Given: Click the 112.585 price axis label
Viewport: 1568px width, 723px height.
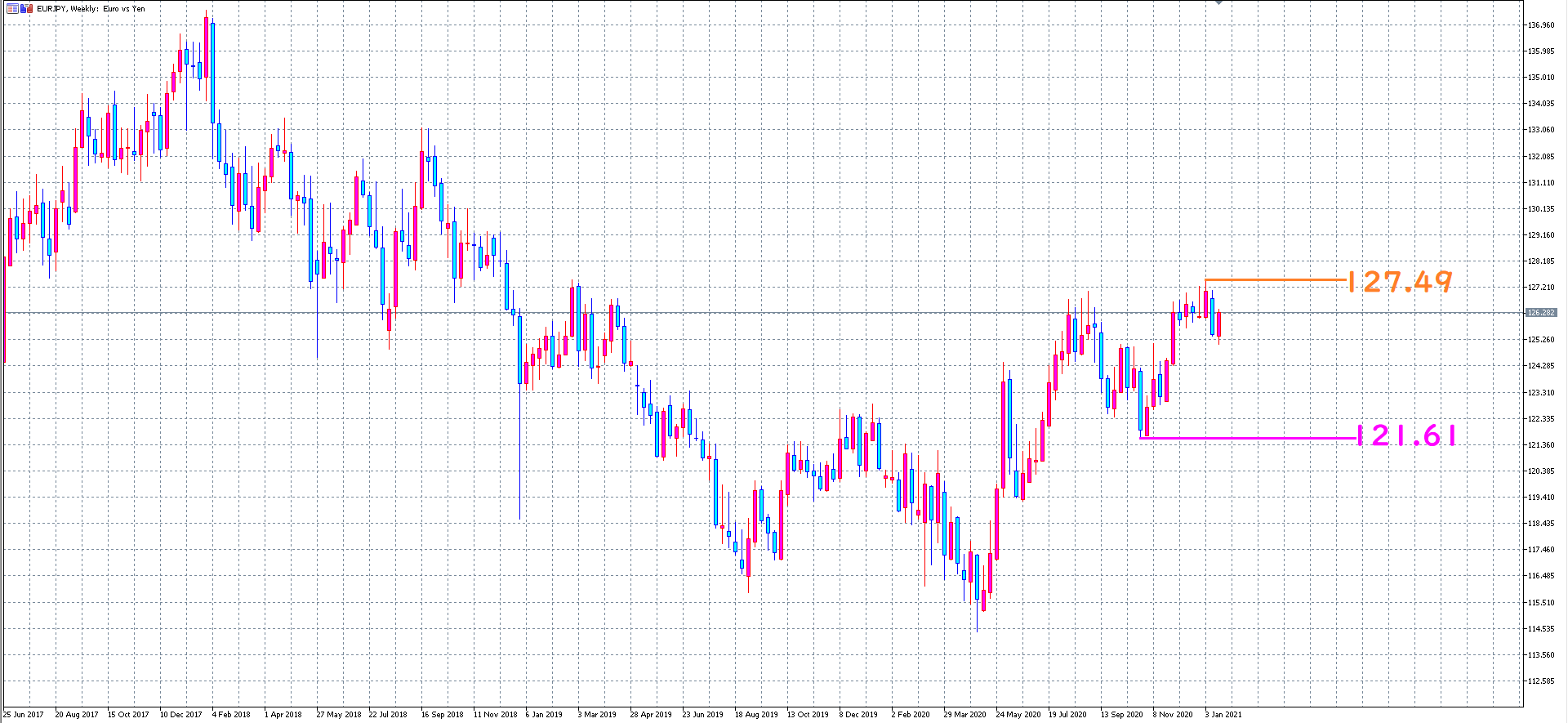Looking at the screenshot, I should pos(1541,681).
